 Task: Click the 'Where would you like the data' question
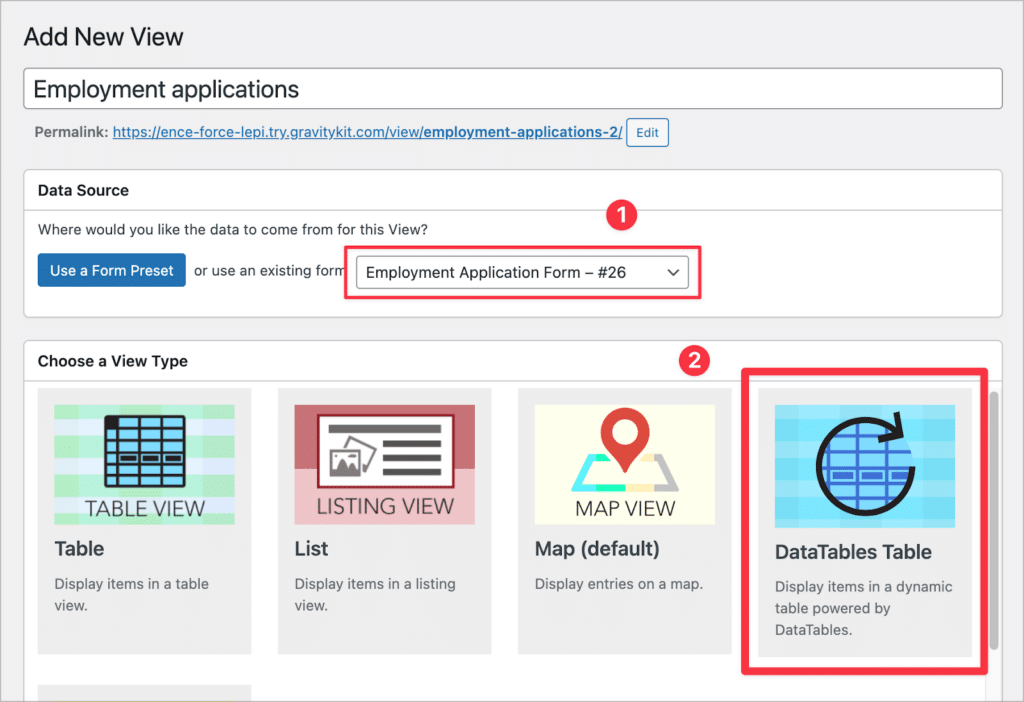click(x=232, y=229)
